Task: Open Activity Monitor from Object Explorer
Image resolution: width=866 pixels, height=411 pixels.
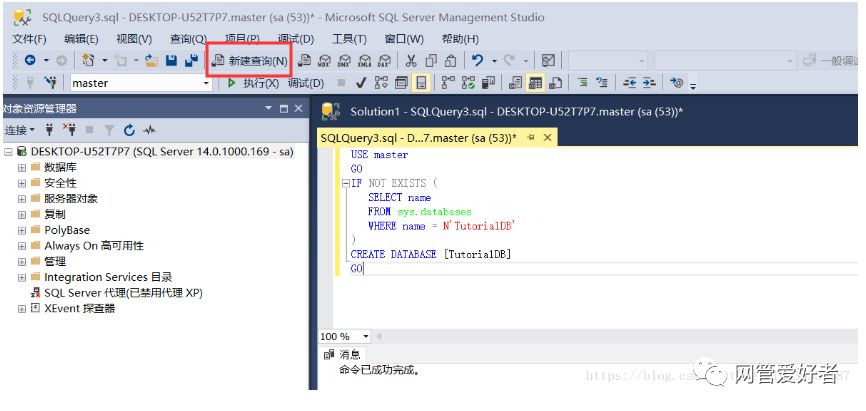Action: 149,130
